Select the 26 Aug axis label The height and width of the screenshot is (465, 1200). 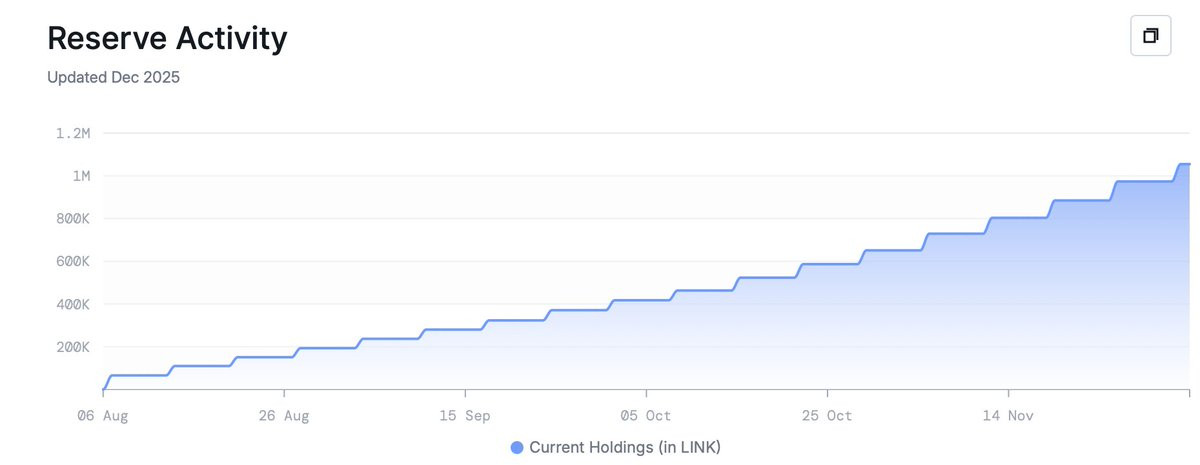pos(284,415)
